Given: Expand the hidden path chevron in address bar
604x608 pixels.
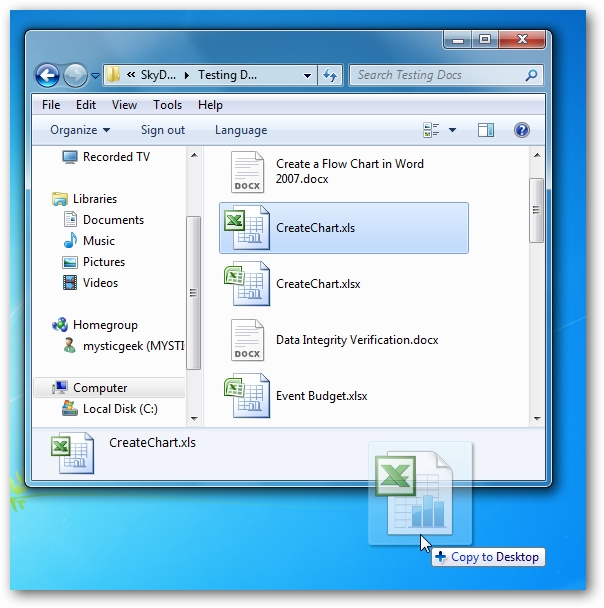Looking at the screenshot, I should 131,74.
